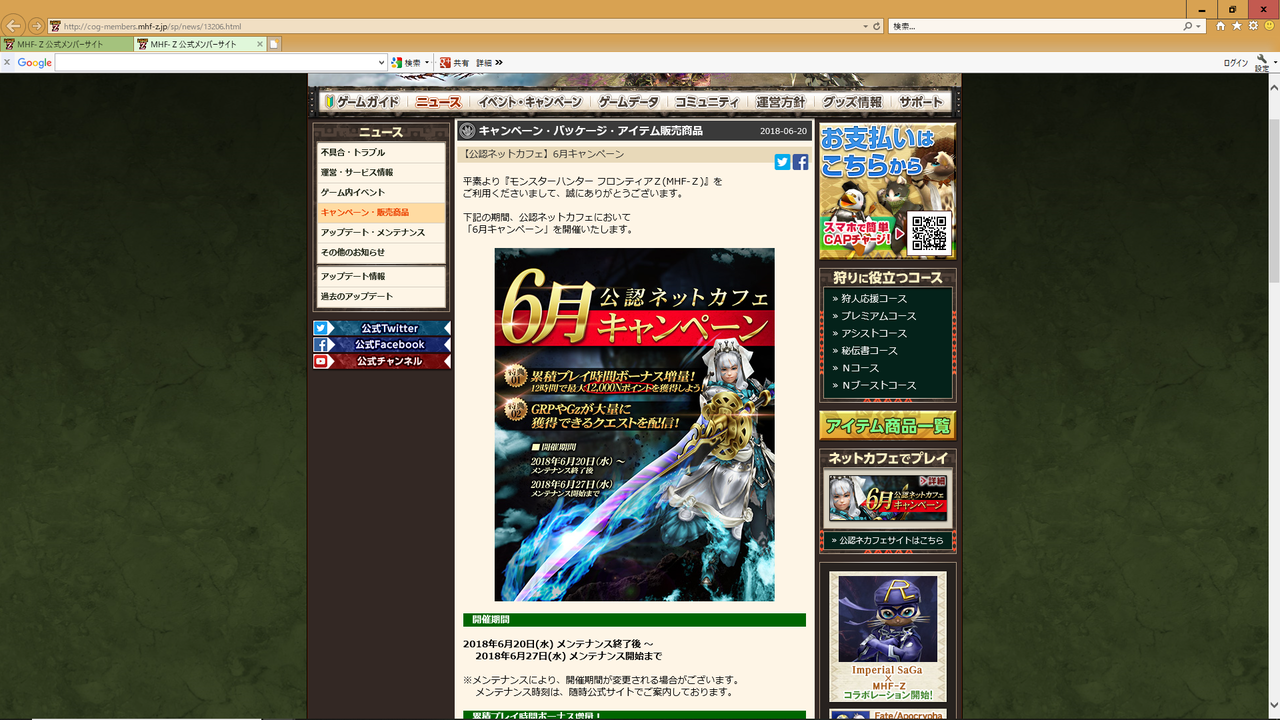This screenshot has height=720, width=1280.
Task: Open 秘伝書コース link
Action: click(x=869, y=351)
